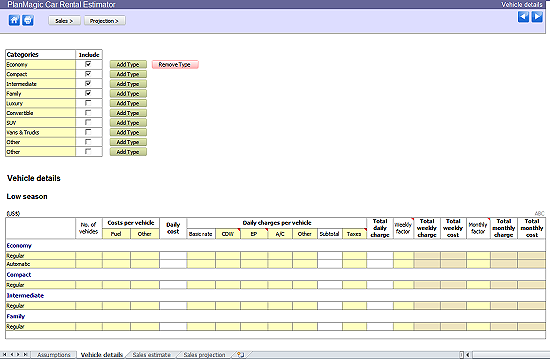This screenshot has width=550, height=361.
Task: Add Type for Vans & Trucks
Action: [128, 132]
